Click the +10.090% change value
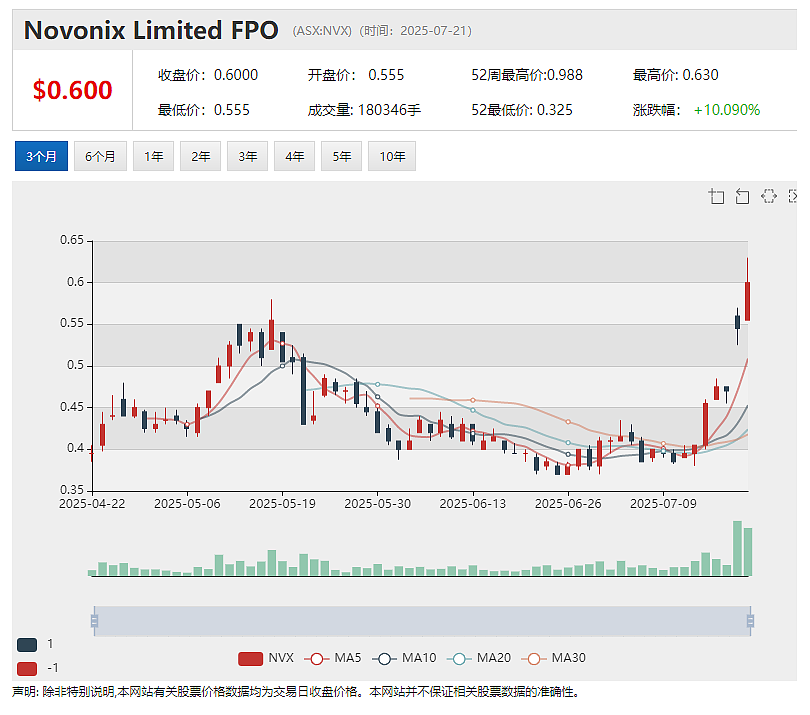 click(726, 110)
